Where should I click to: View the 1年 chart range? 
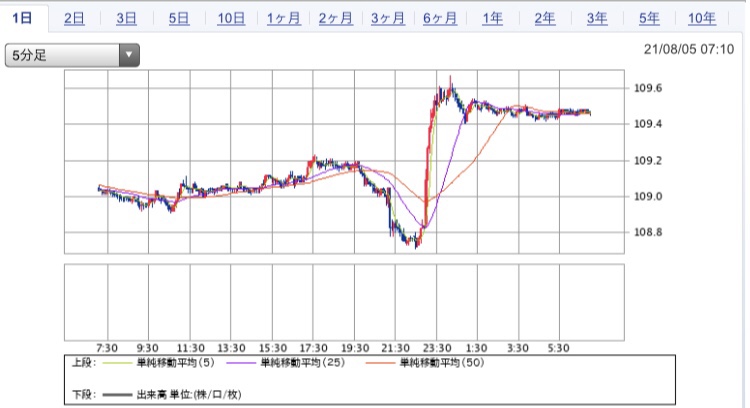pyautogui.click(x=492, y=19)
